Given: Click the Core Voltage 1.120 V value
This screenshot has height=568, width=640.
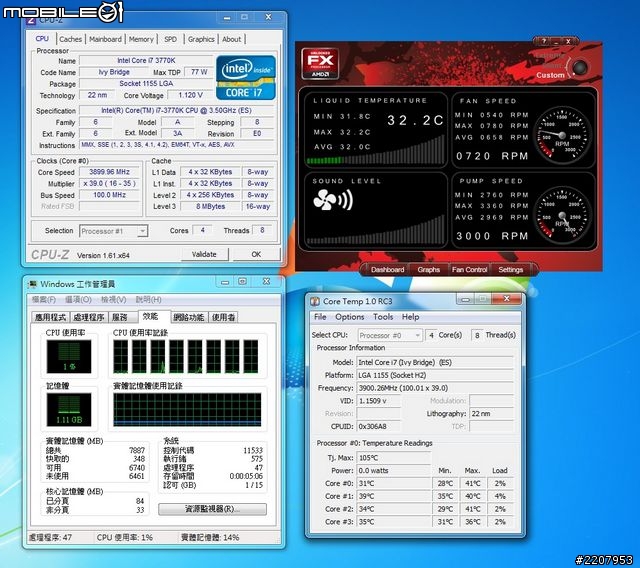Looking at the screenshot, I should click(191, 95).
